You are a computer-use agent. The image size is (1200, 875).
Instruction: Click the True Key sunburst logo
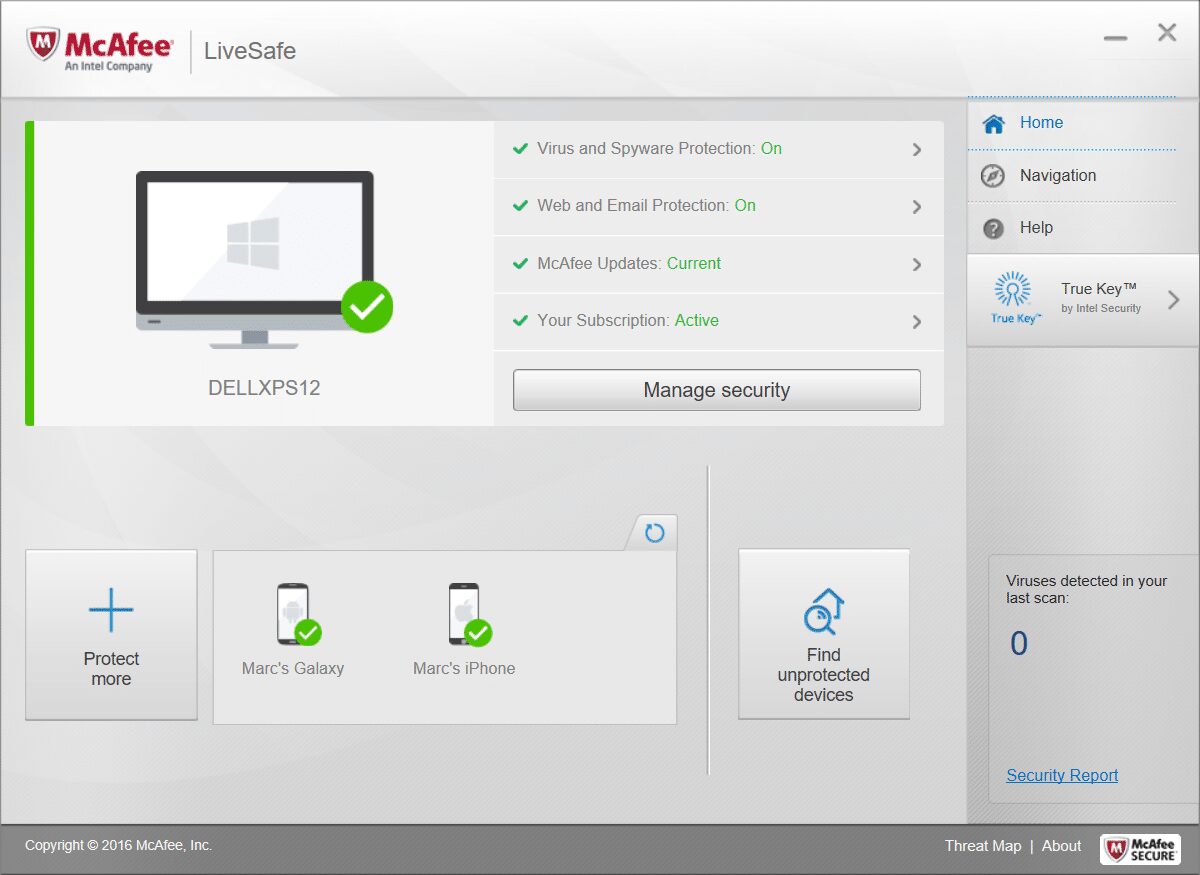[x=1013, y=290]
